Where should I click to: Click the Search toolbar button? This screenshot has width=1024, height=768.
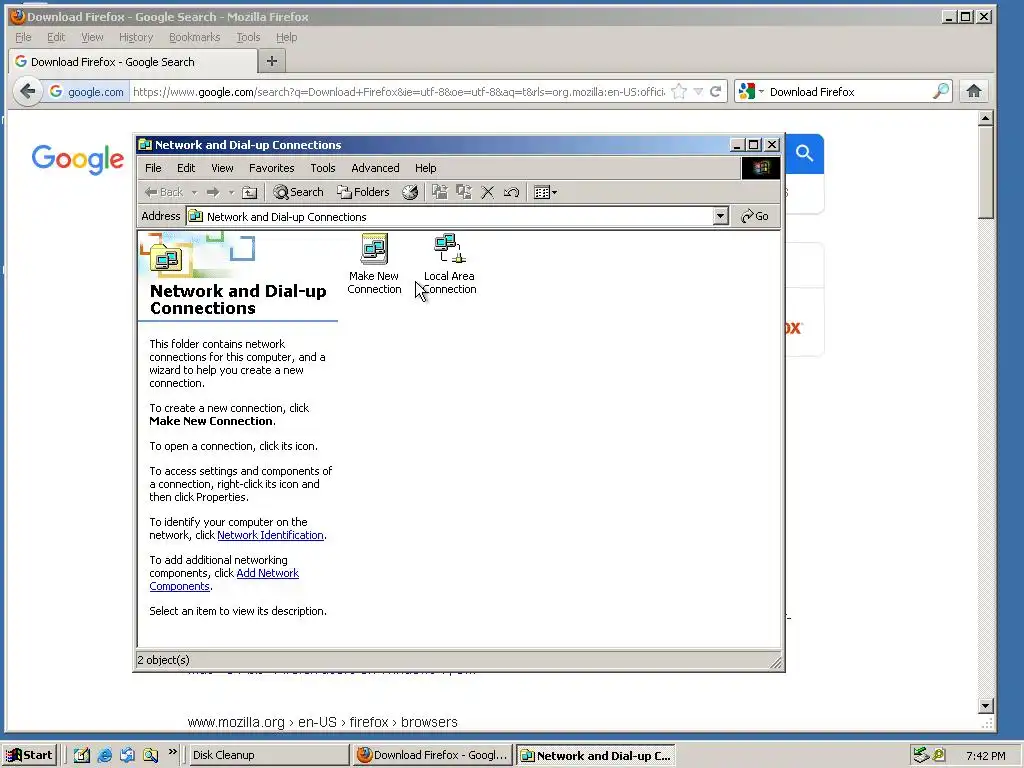click(298, 192)
